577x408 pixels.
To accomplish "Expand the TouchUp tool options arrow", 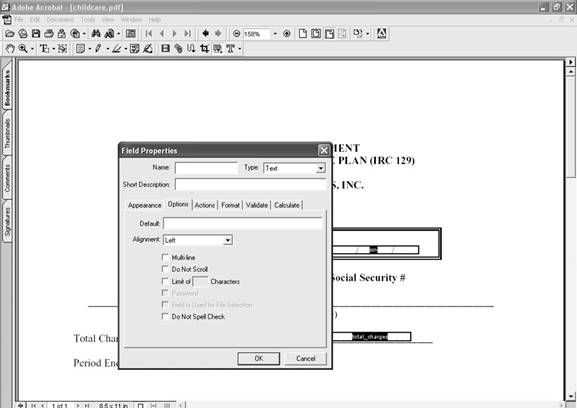I will pyautogui.click(x=240, y=49).
